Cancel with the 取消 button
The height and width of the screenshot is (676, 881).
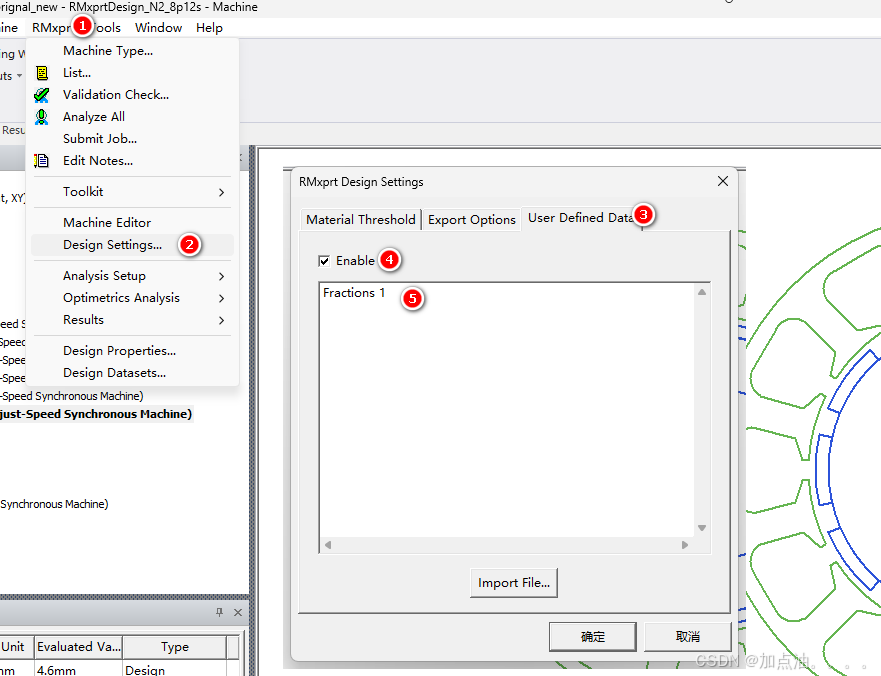pos(688,637)
